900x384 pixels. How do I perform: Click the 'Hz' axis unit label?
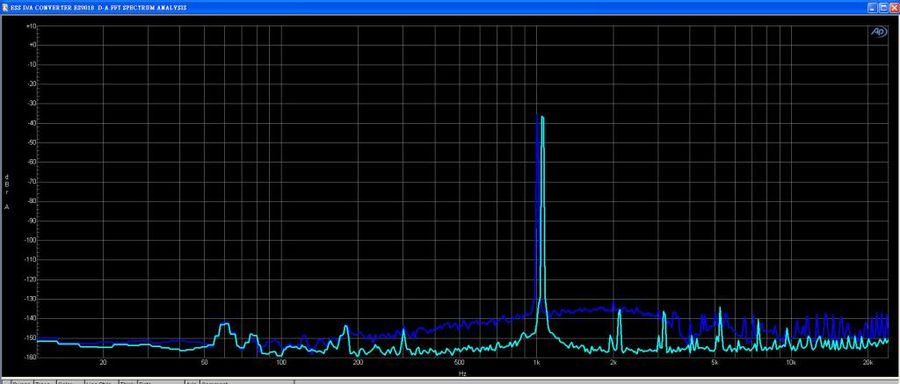(462, 373)
